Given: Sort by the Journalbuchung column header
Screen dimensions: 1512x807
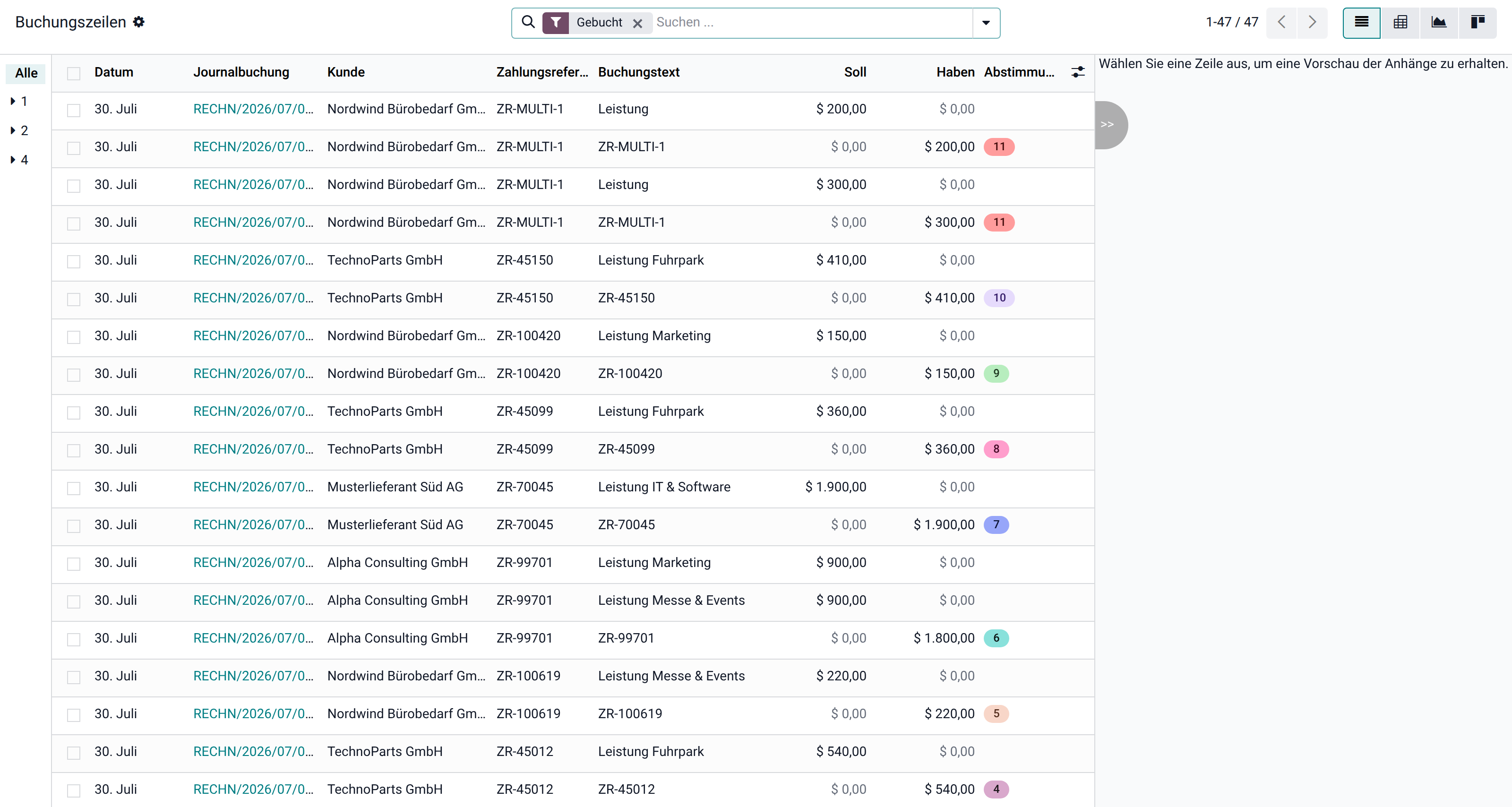Looking at the screenshot, I should (x=241, y=72).
